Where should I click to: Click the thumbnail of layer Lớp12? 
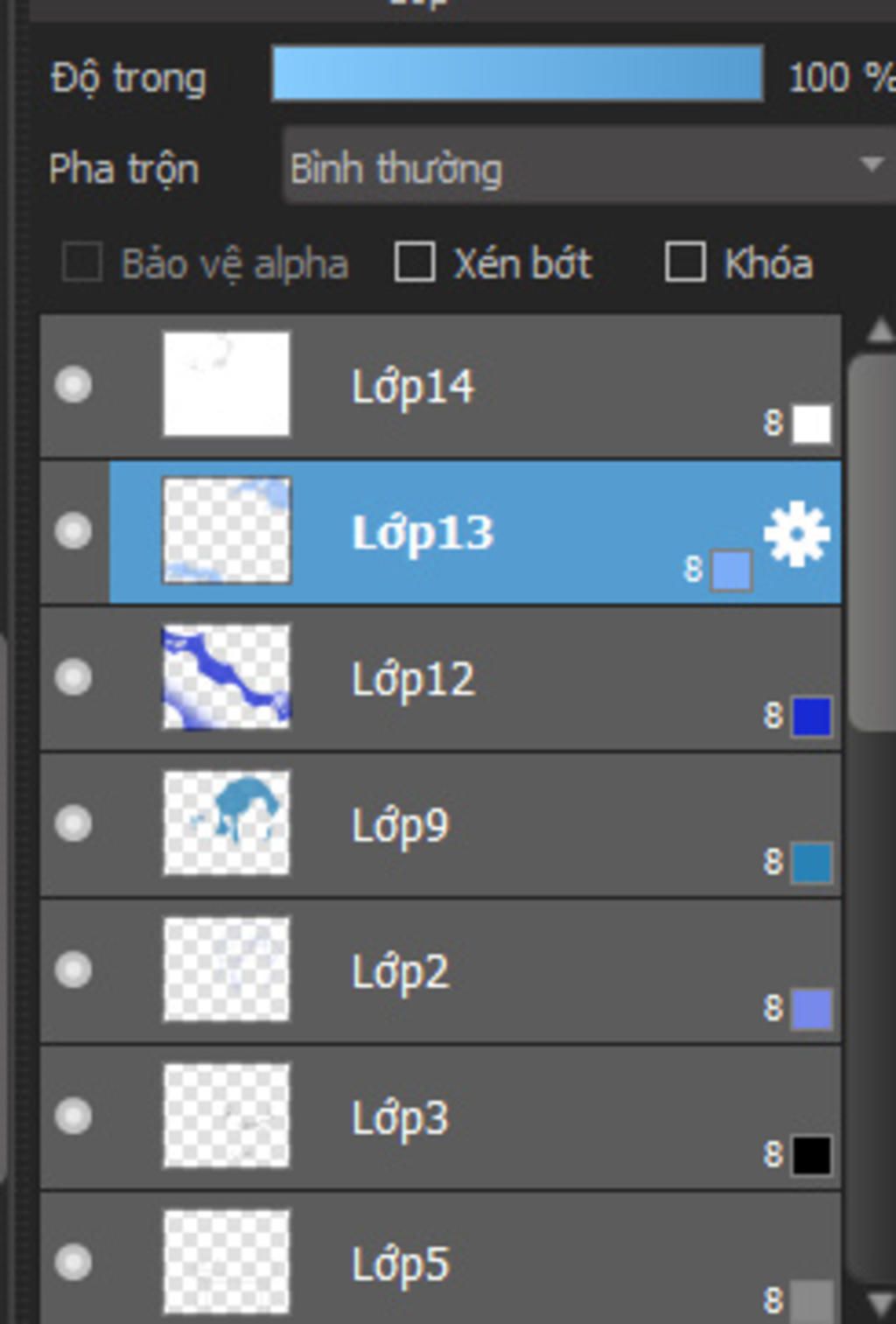(x=227, y=677)
